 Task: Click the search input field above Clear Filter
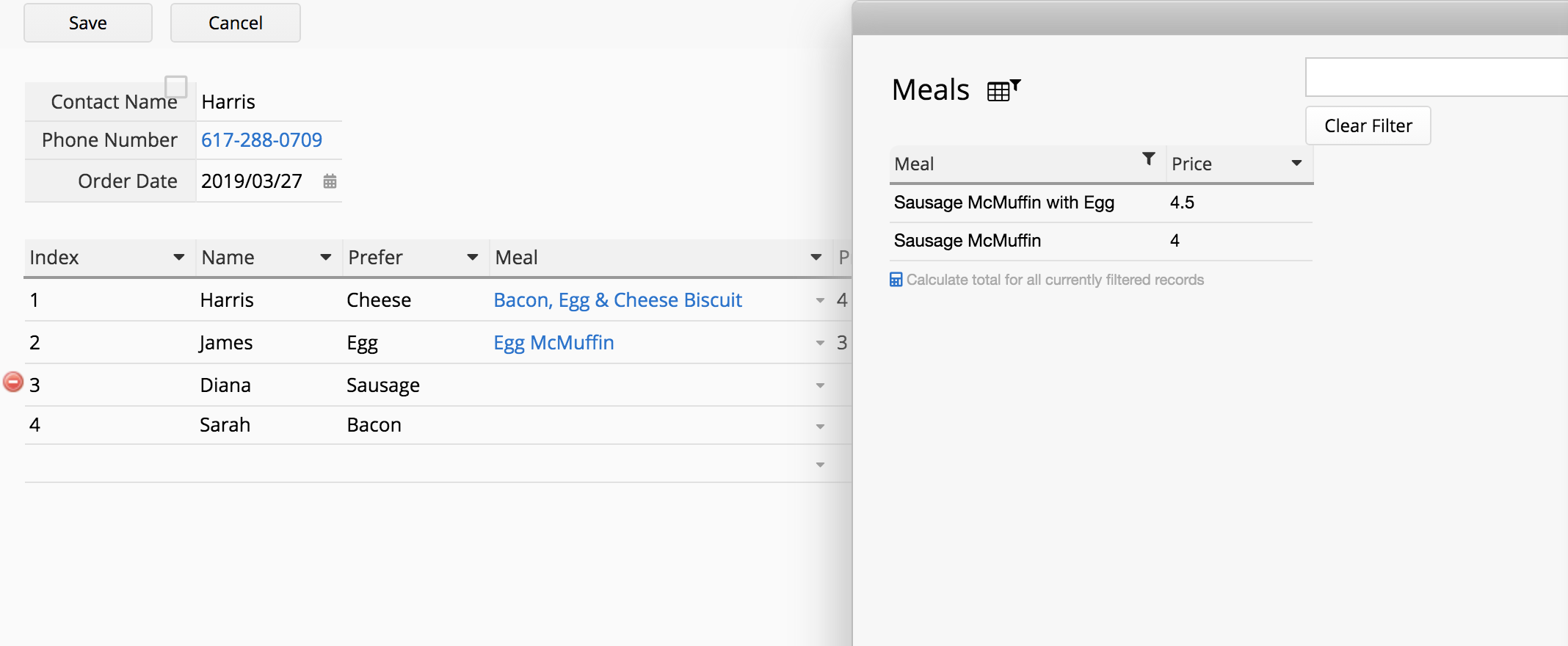1436,77
